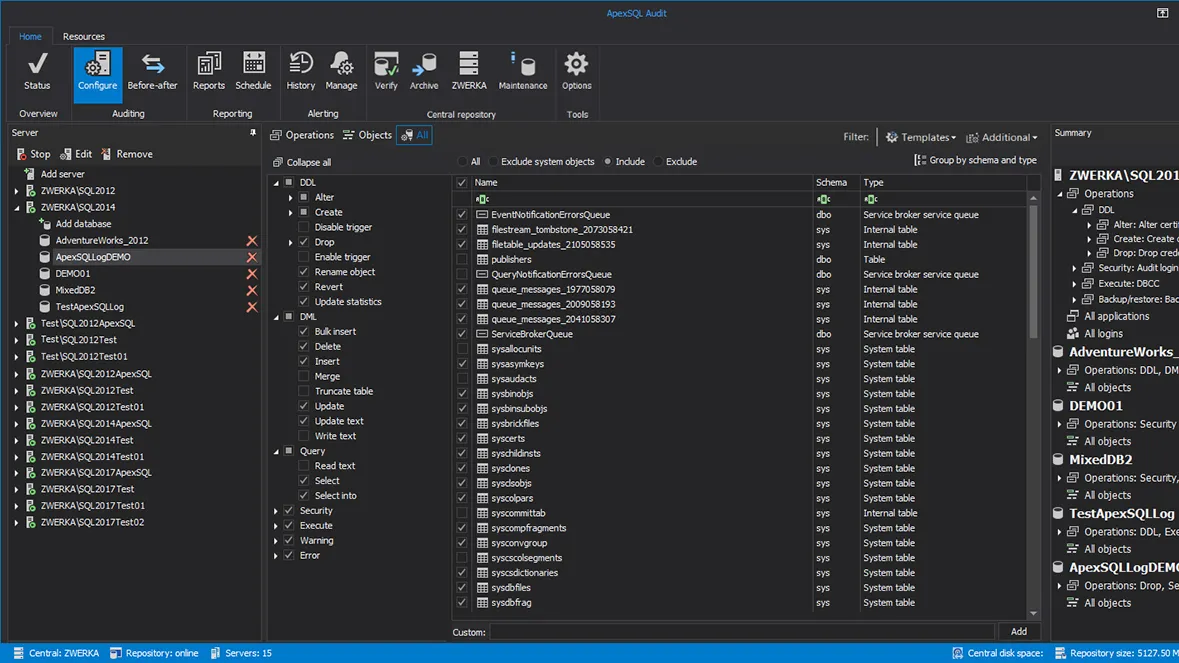Screen dimensions: 1179x663
Task: Click the Name column filter icon
Action: pyautogui.click(x=482, y=199)
